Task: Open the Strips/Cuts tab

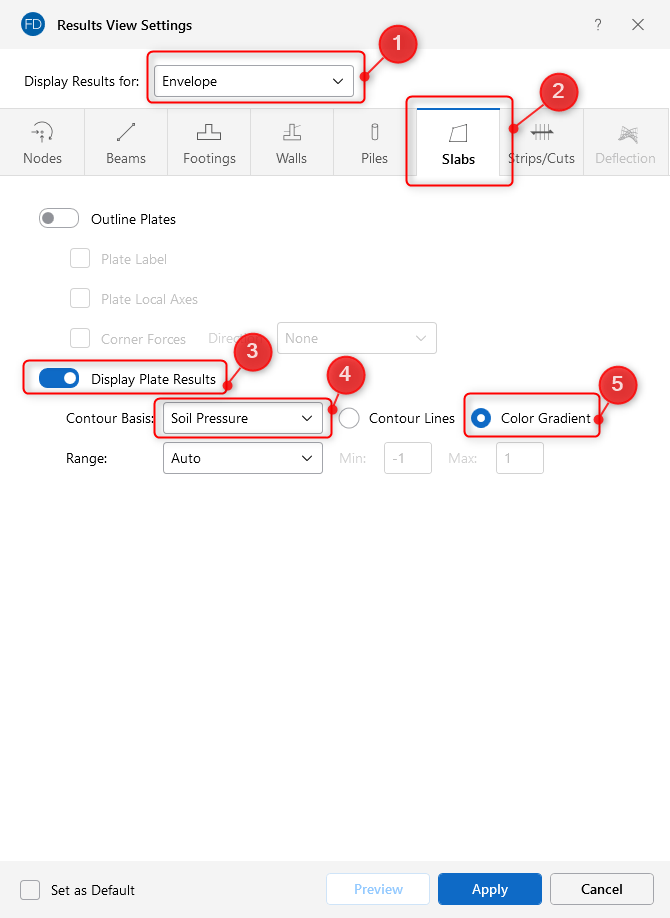Action: pyautogui.click(x=542, y=142)
